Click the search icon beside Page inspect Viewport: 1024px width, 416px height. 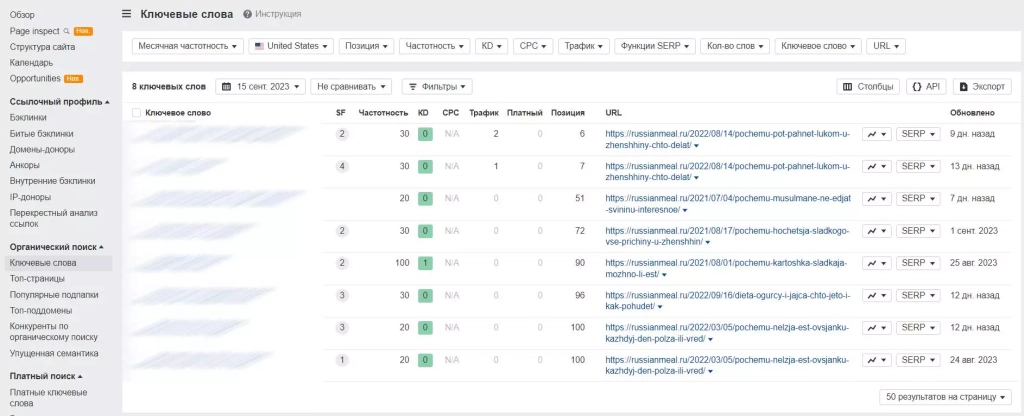pos(66,31)
